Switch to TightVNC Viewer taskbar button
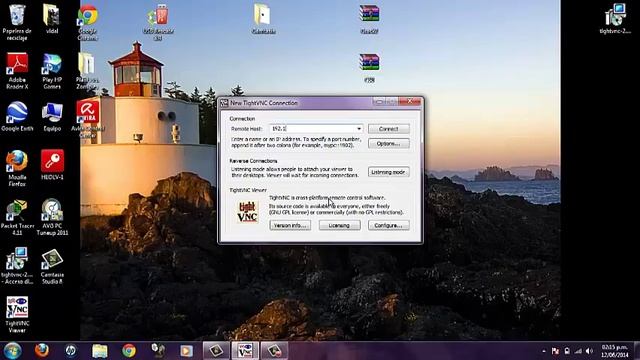 (245, 351)
